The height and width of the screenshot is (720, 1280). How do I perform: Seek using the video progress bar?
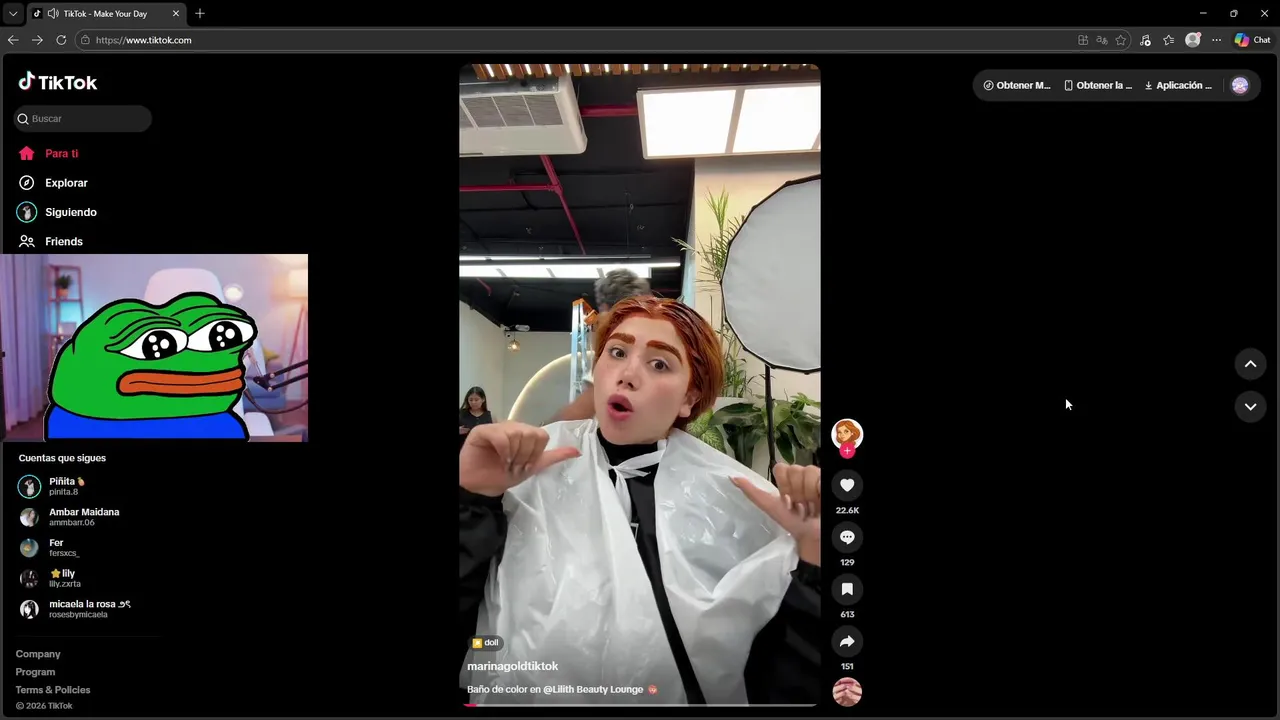tap(640, 705)
